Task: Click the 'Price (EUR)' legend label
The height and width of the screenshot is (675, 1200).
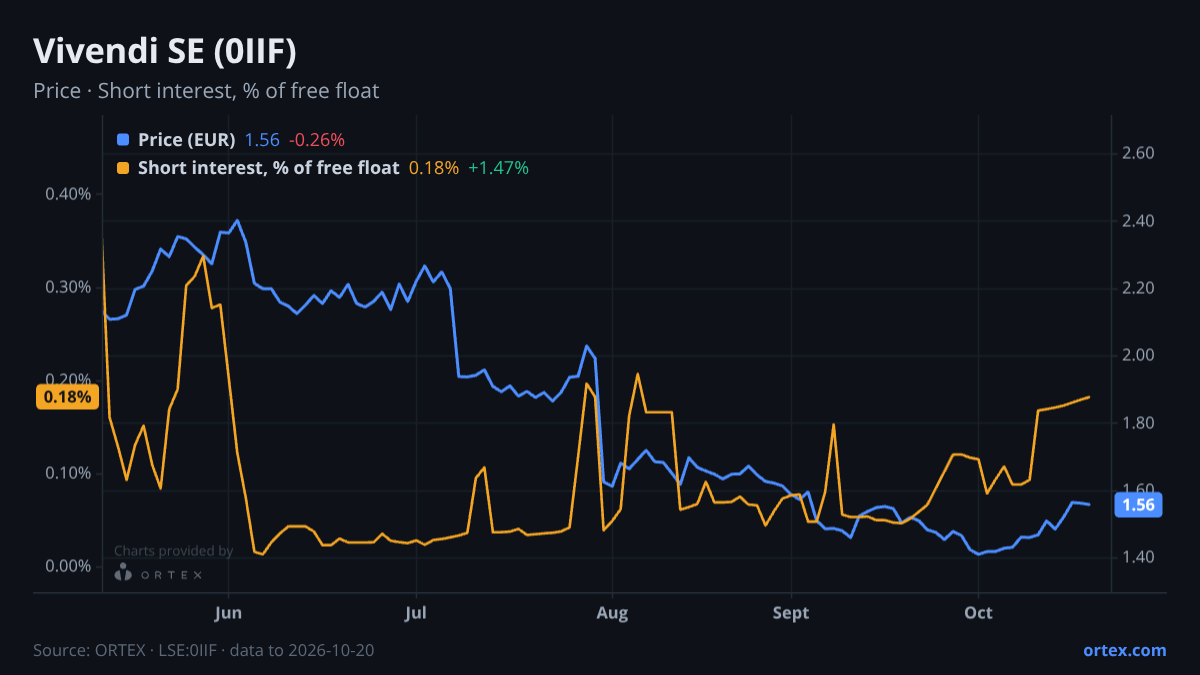Action: [186, 140]
